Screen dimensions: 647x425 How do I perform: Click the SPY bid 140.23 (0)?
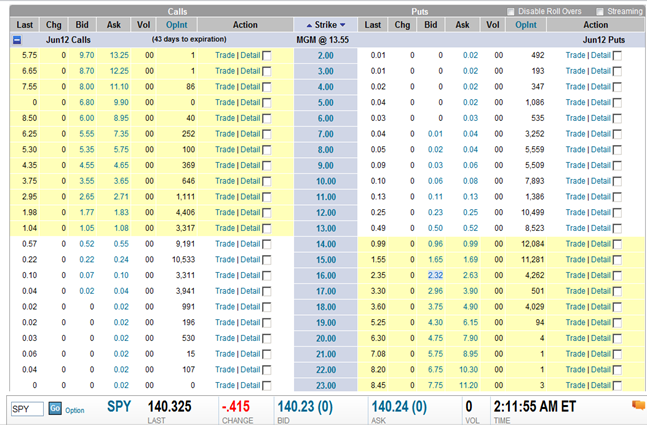[x=305, y=407]
